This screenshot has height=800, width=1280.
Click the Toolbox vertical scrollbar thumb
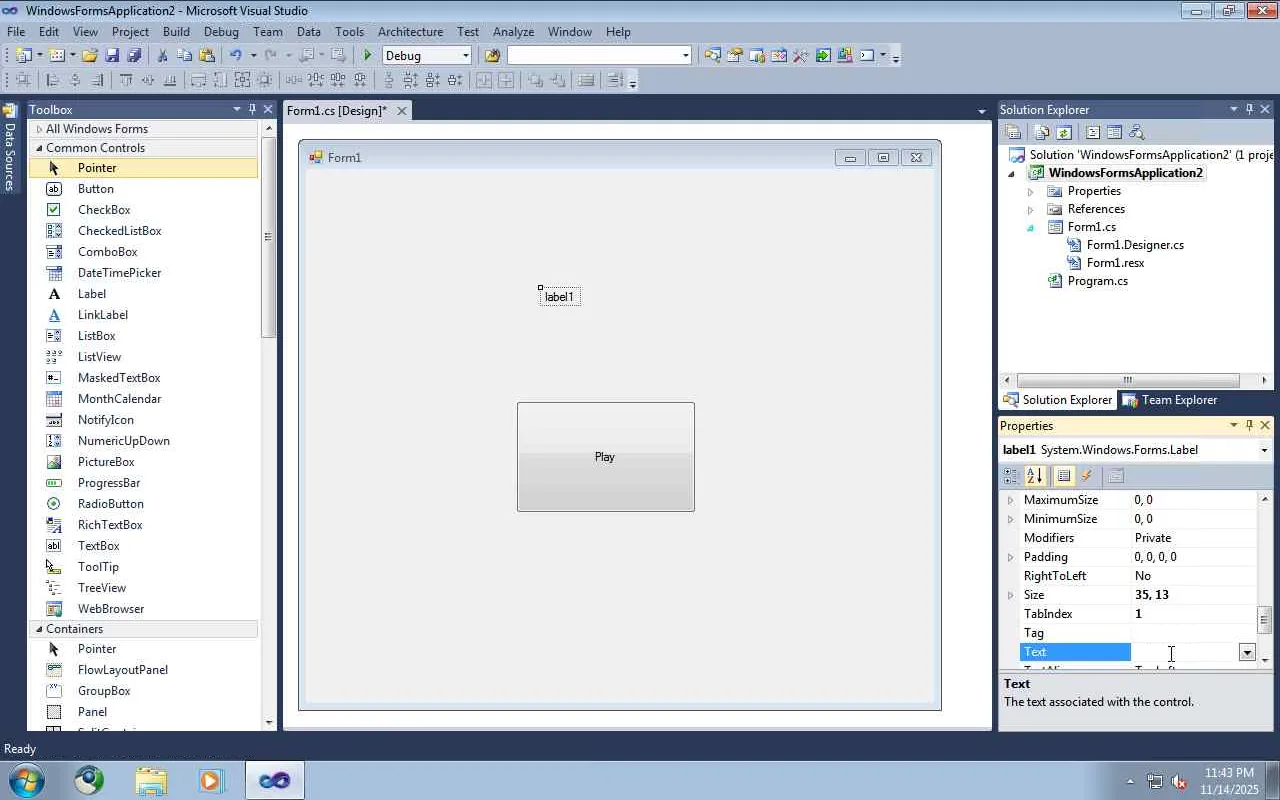pos(268,237)
